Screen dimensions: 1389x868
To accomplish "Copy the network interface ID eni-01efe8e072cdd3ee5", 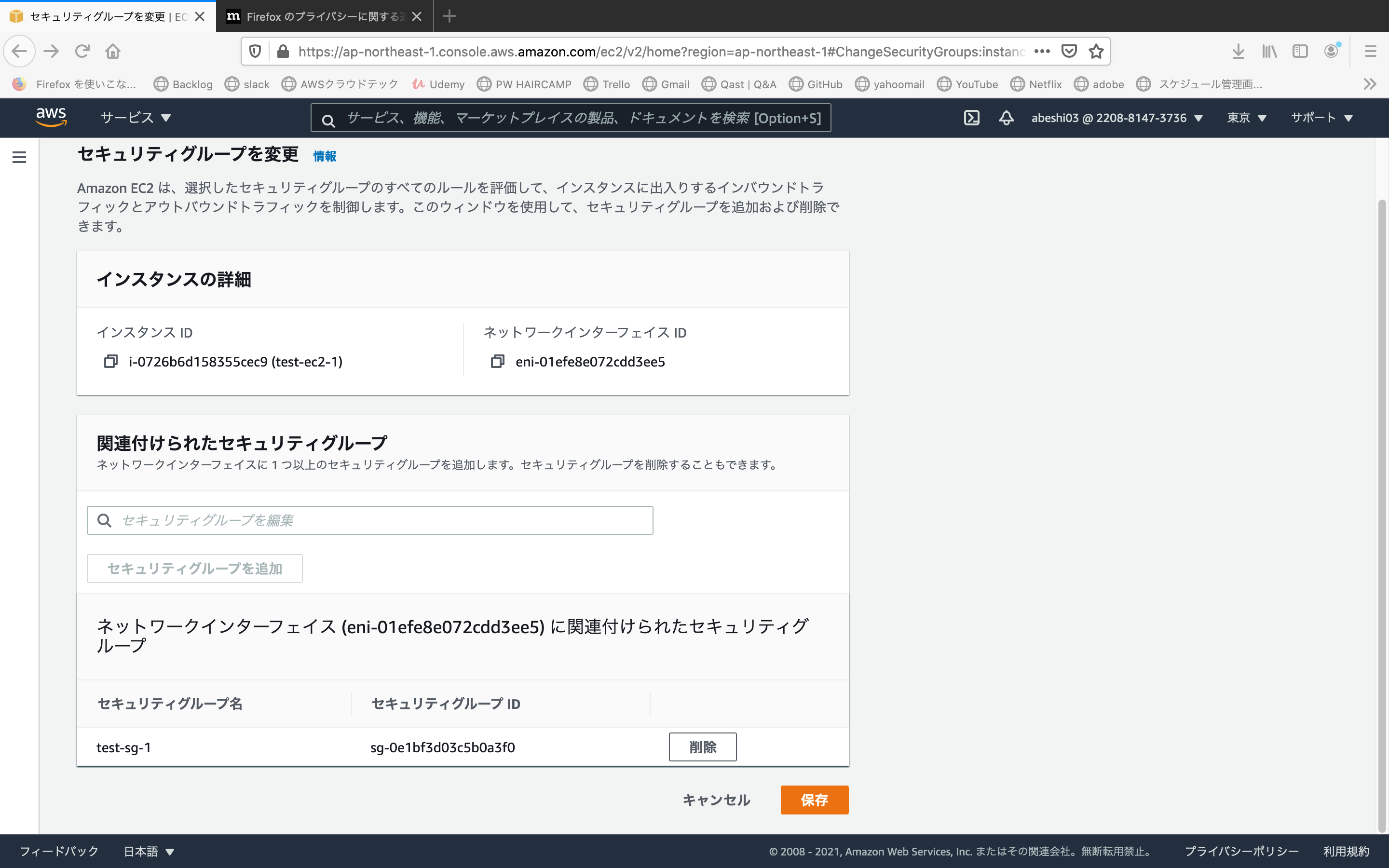I will [497, 362].
